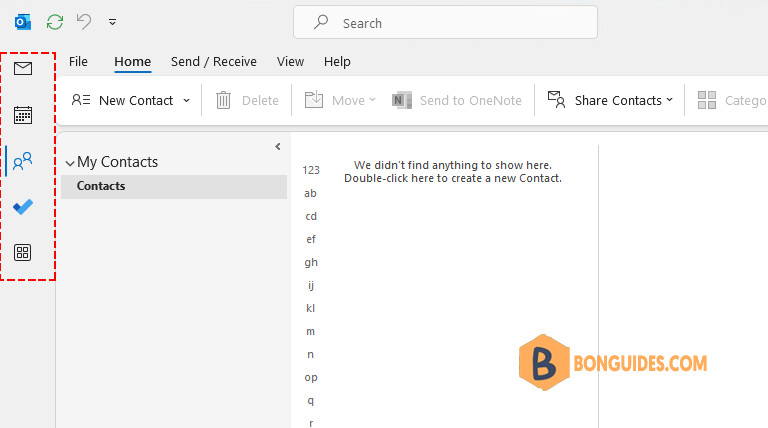Click the Delete trash button
Image resolution: width=768 pixels, height=428 pixels.
[x=247, y=100]
